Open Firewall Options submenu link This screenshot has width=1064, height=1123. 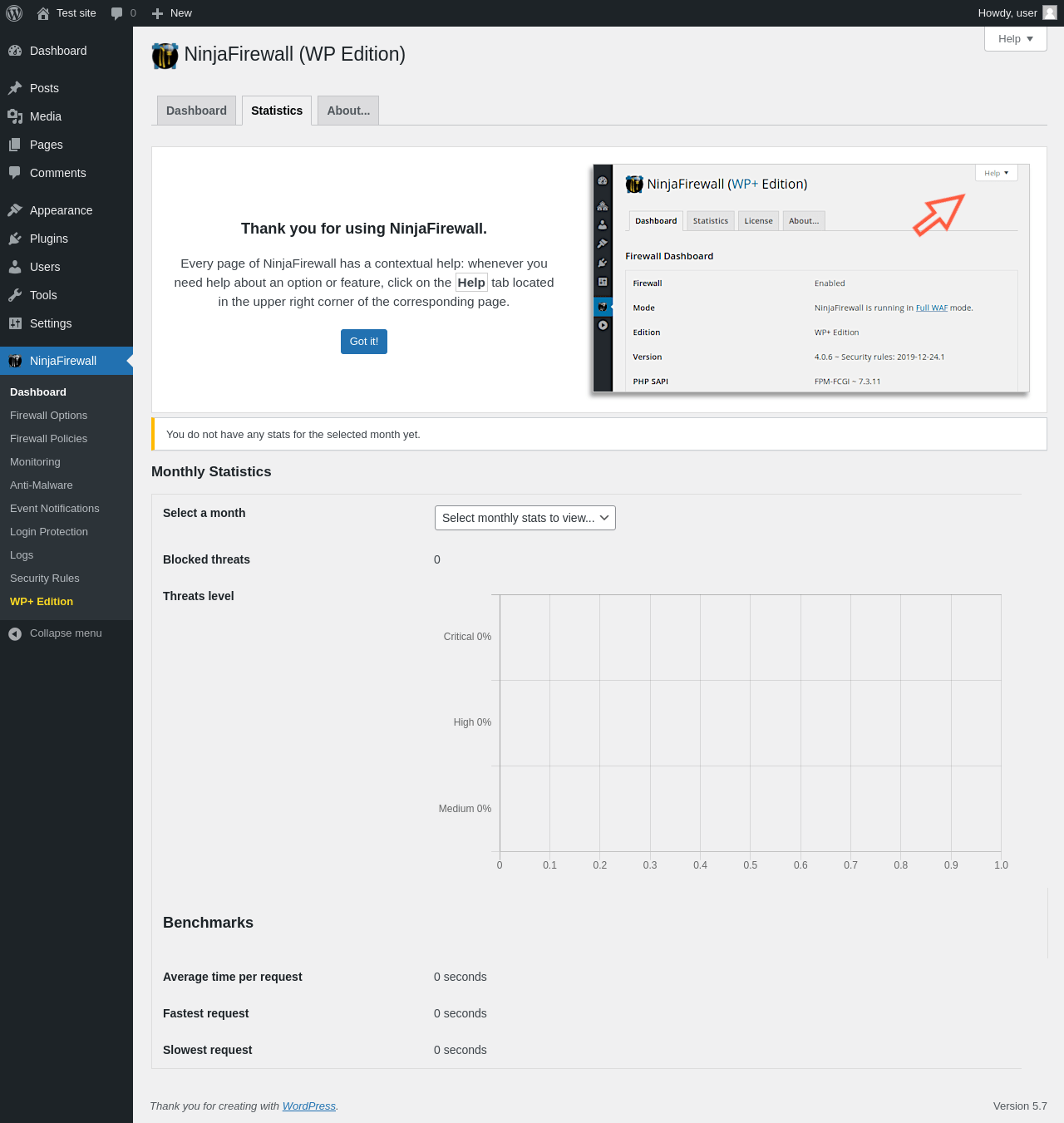(48, 416)
